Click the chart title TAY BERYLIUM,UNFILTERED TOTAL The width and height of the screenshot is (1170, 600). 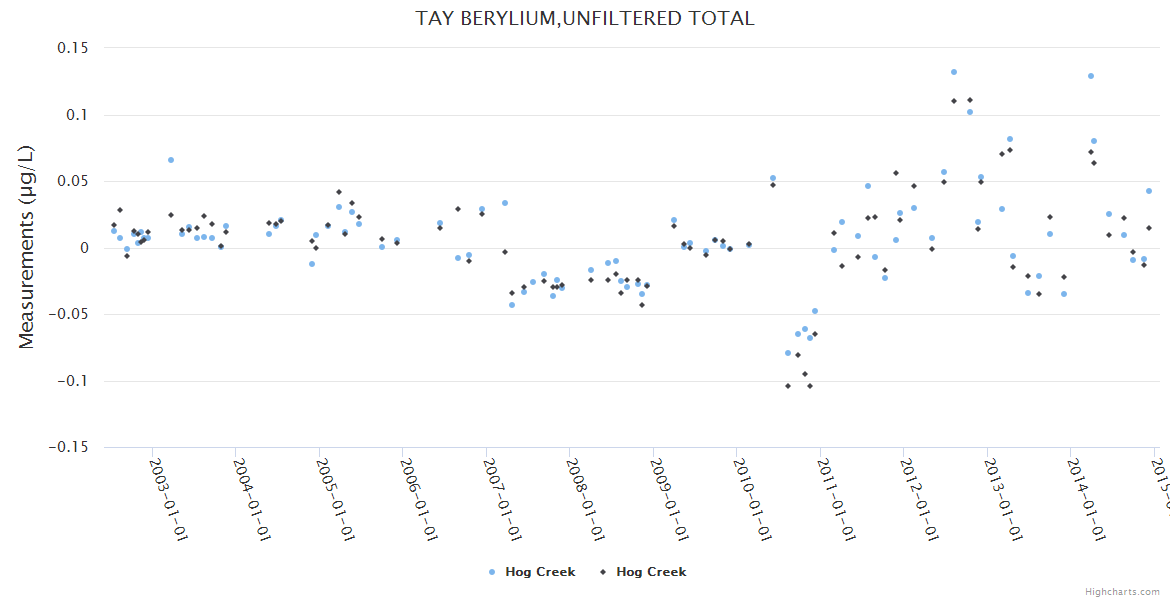coord(585,18)
